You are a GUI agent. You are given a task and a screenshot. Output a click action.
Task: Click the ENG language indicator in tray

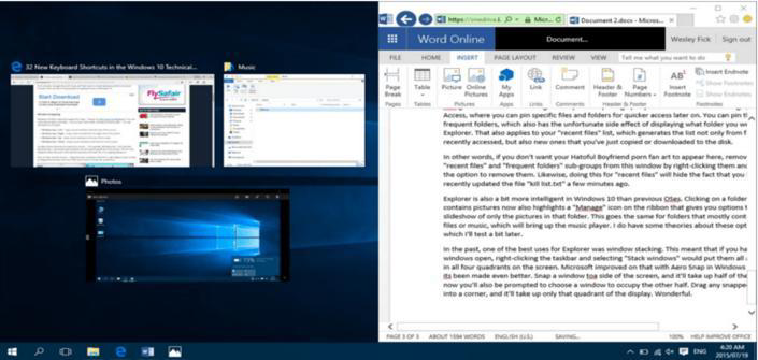coord(700,352)
